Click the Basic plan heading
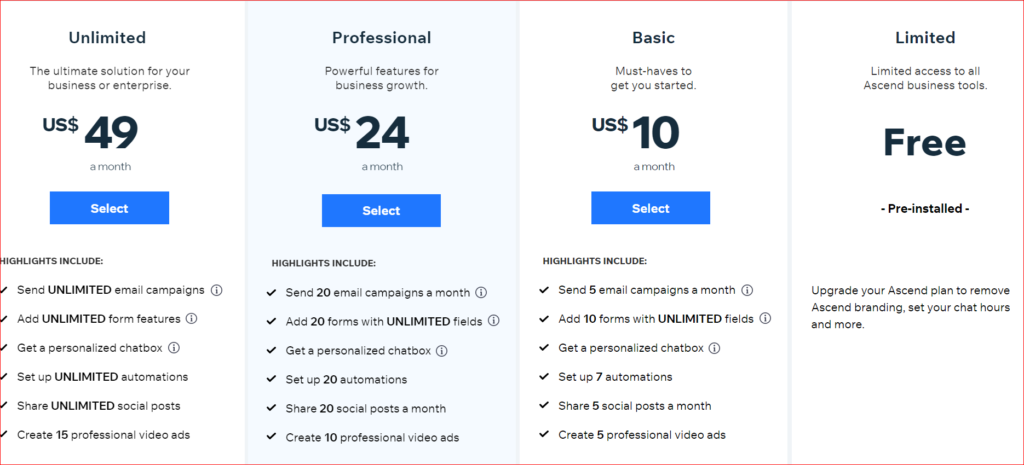This screenshot has height=465, width=1024. point(653,38)
